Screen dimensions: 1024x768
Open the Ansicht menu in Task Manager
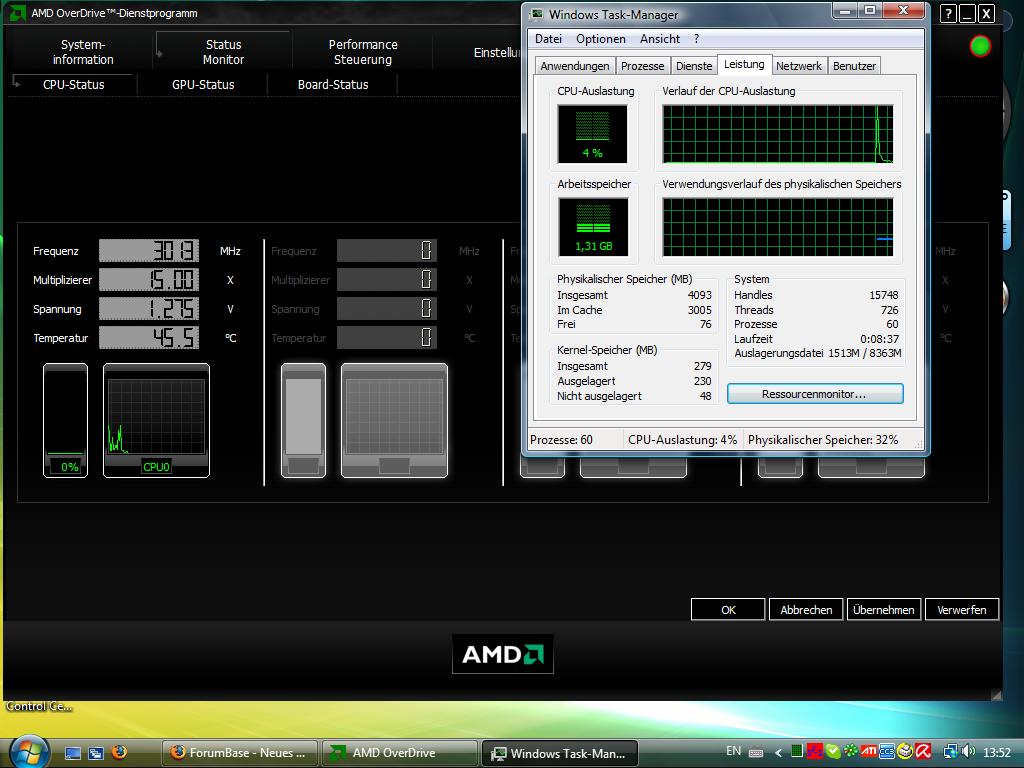660,39
